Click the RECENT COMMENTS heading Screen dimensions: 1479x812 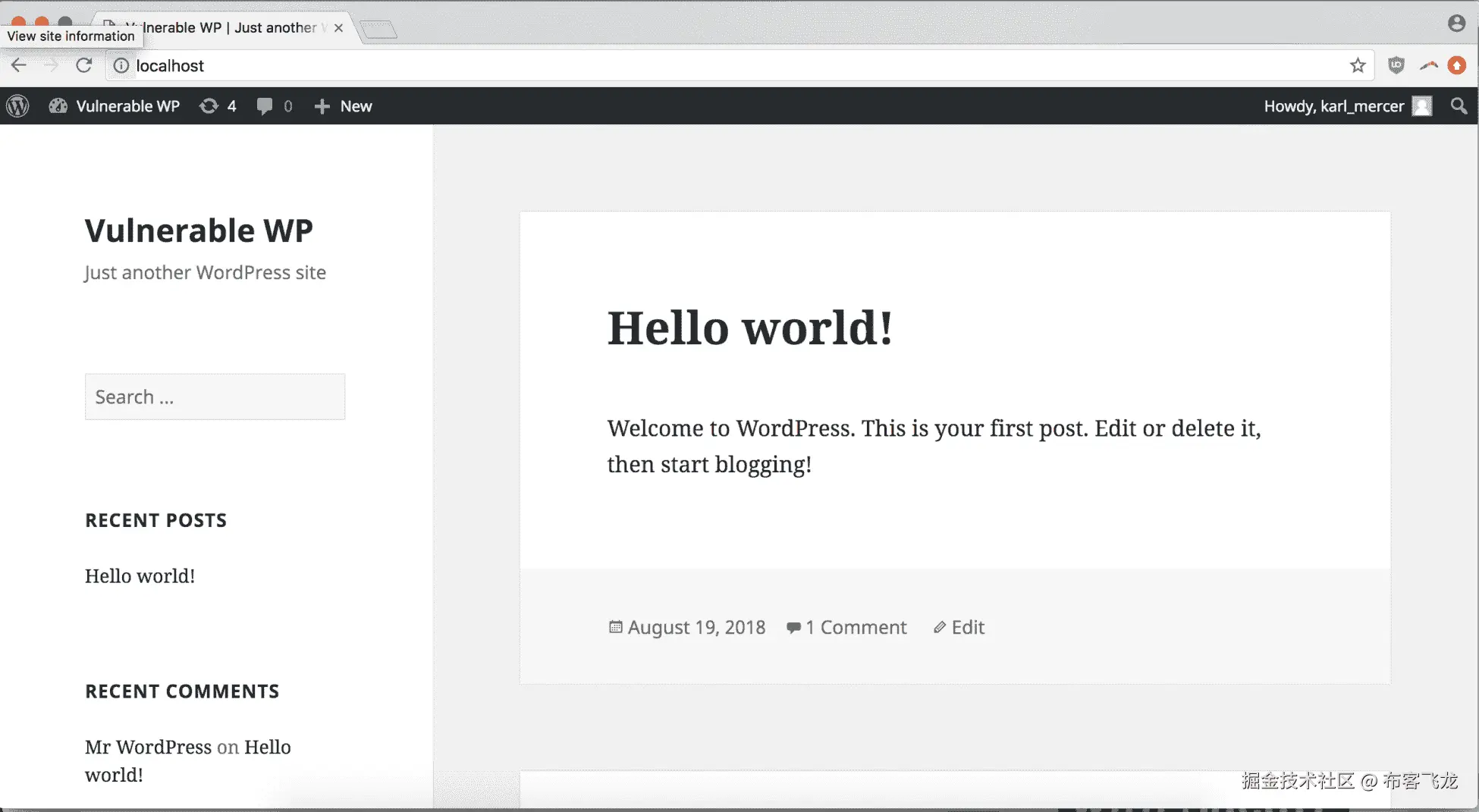[x=182, y=691]
